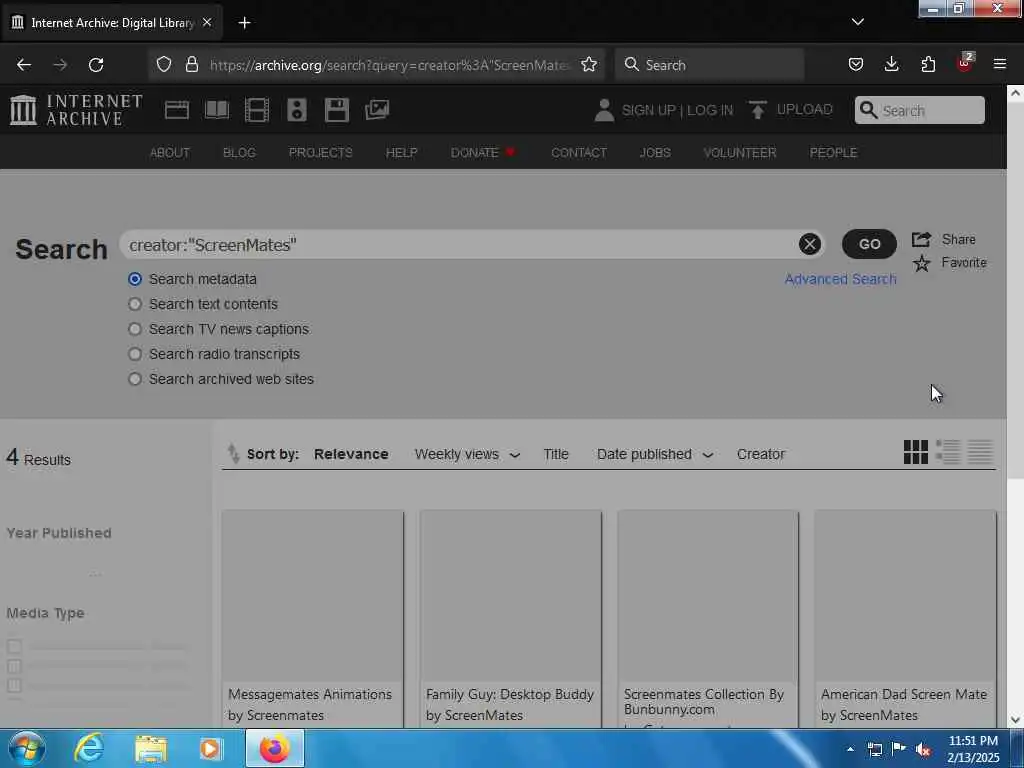
Task: Select Search TV news captions option
Action: tap(135, 329)
